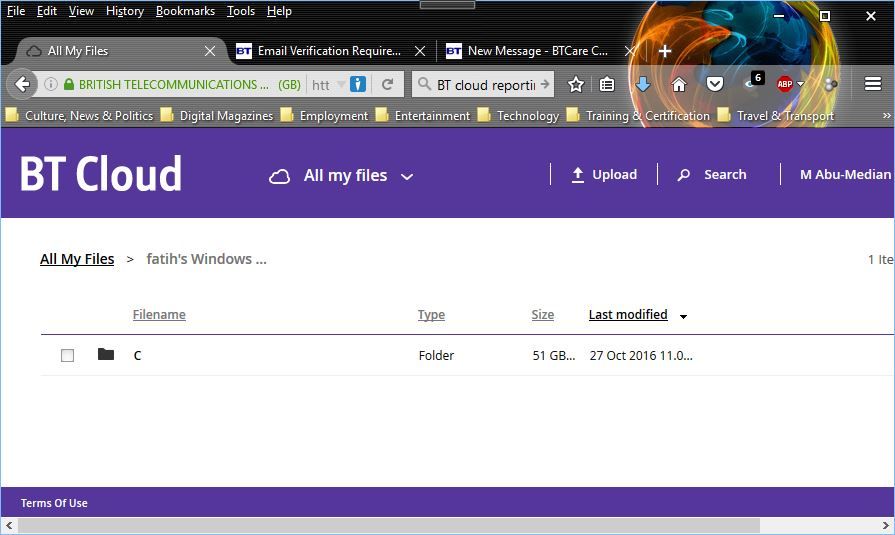Toggle Last modified sort arrow
Image resolution: width=895 pixels, height=535 pixels.
(x=683, y=316)
